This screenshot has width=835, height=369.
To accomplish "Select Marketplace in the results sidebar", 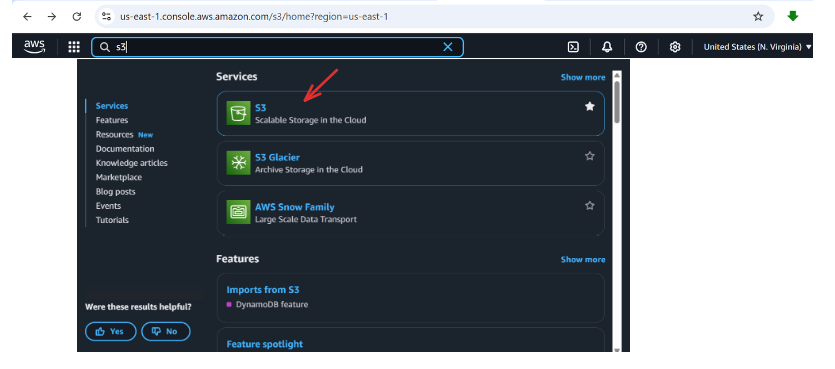I will coord(119,177).
